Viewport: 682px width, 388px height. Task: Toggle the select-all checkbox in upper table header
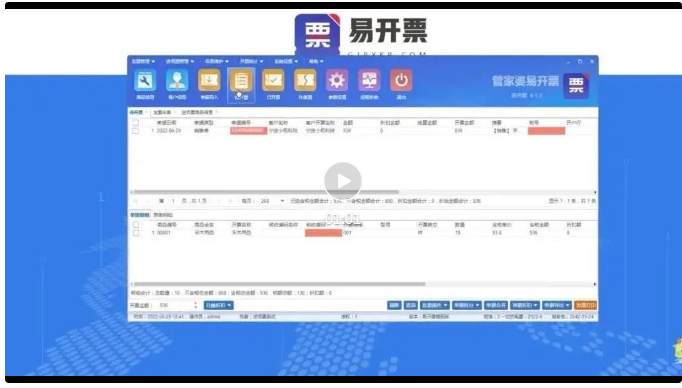coord(136,123)
